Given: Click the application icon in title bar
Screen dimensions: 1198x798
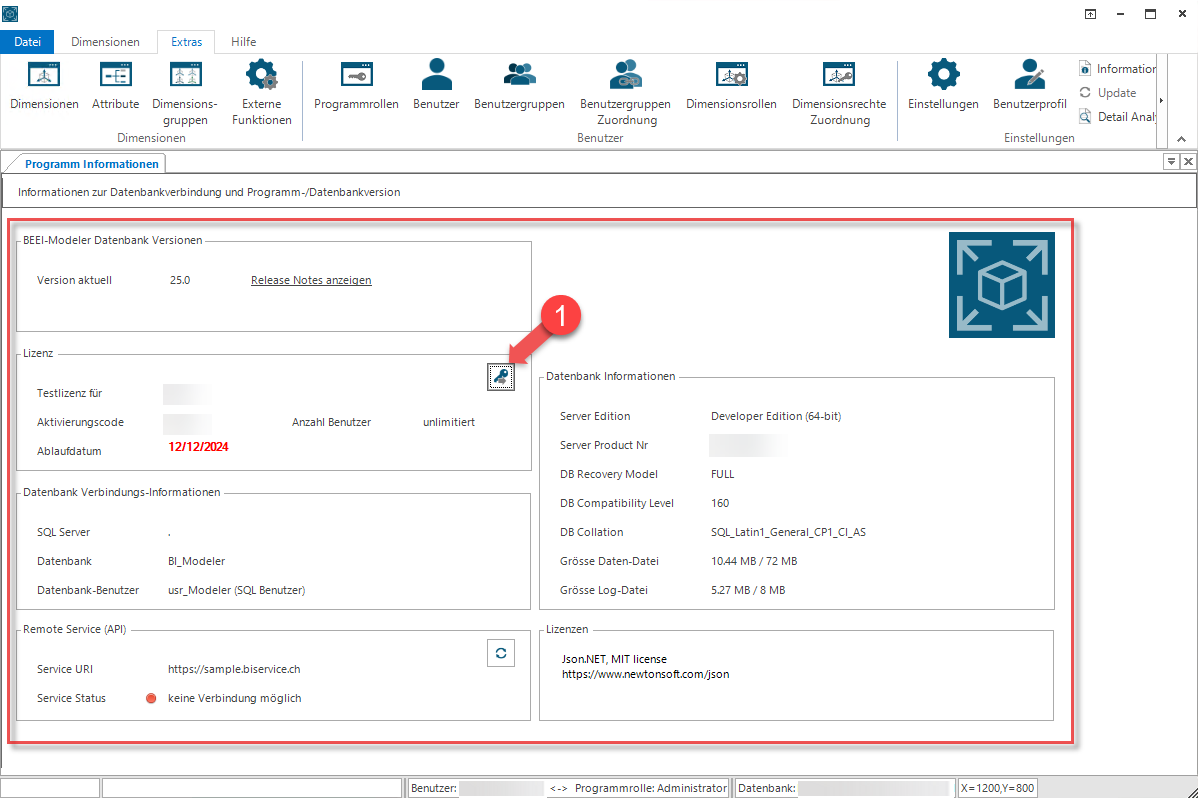Looking at the screenshot, I should (10, 14).
